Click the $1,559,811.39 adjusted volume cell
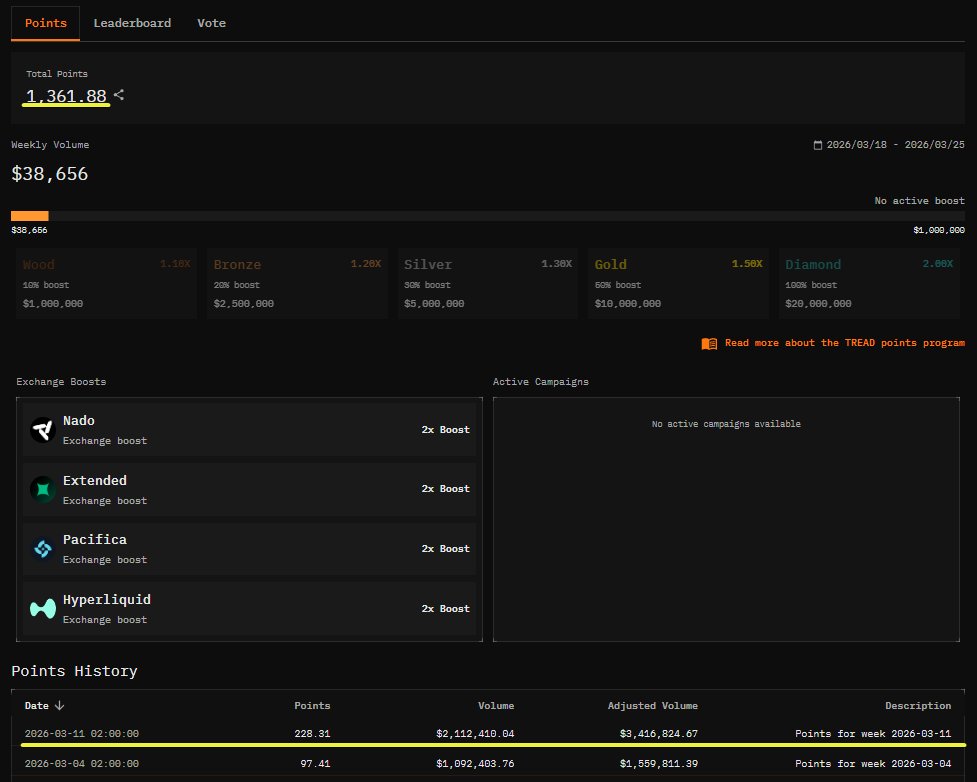The image size is (977, 782). [659, 763]
